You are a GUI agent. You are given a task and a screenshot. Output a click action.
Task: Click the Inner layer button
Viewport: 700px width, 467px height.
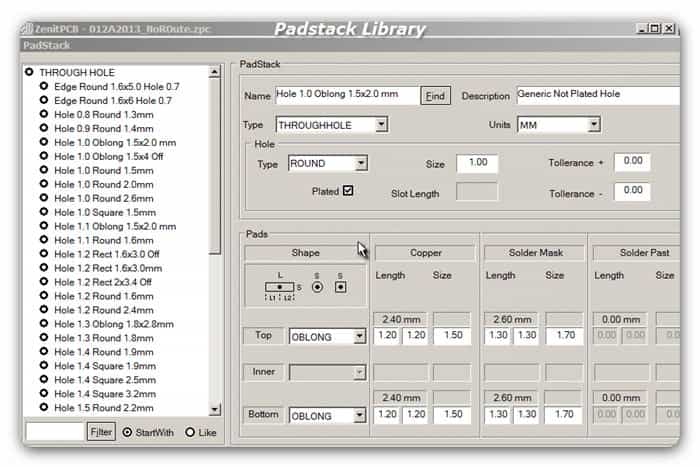coord(263,372)
